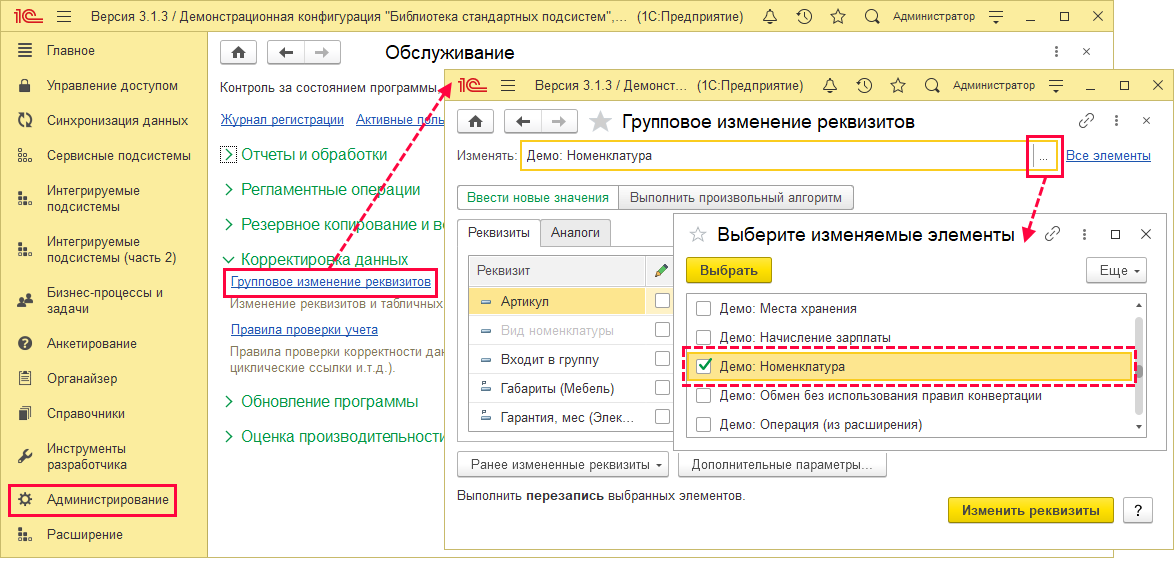
Task: Open service menu lines icon in back window
Action: click(995, 16)
